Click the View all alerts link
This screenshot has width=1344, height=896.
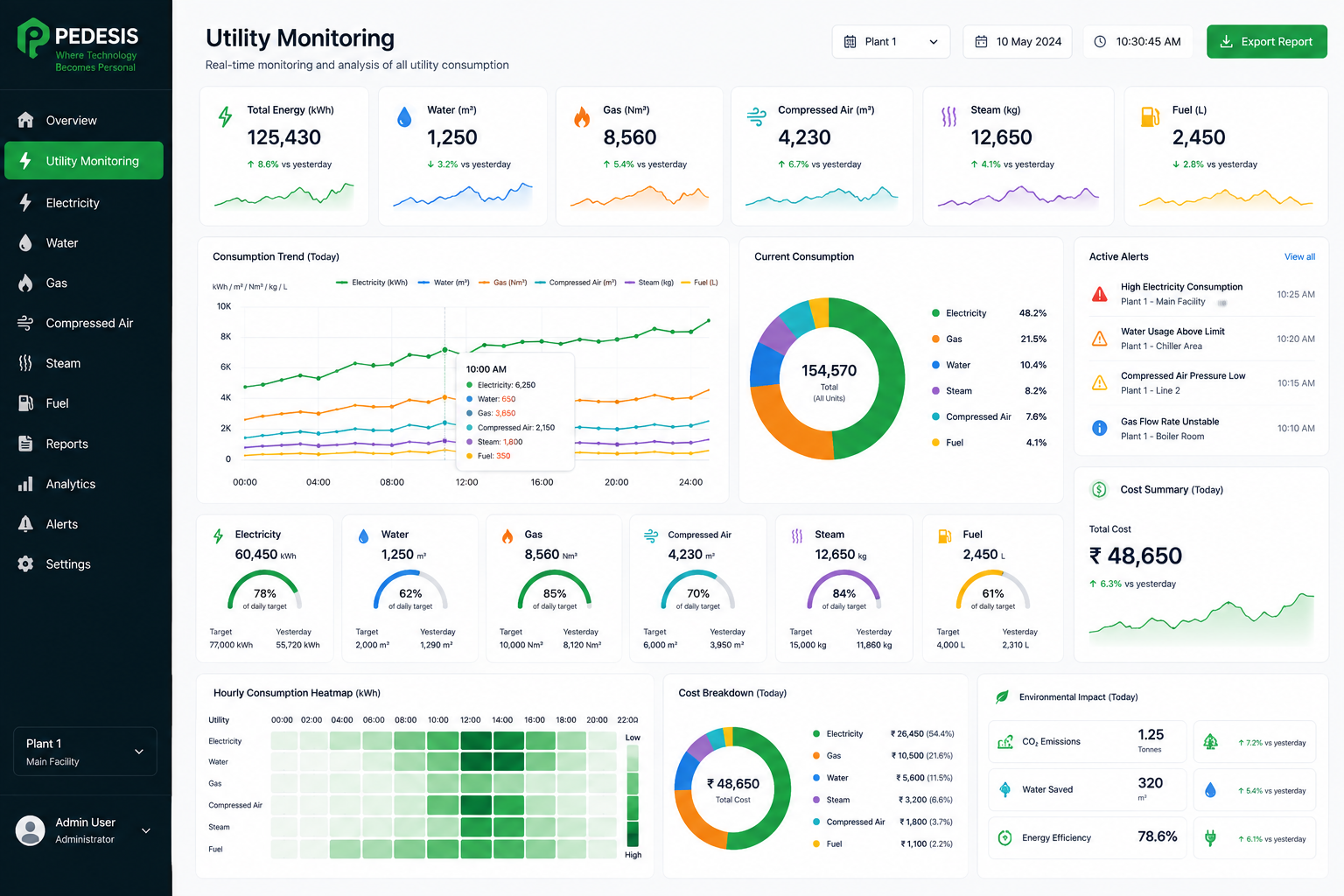1299,256
